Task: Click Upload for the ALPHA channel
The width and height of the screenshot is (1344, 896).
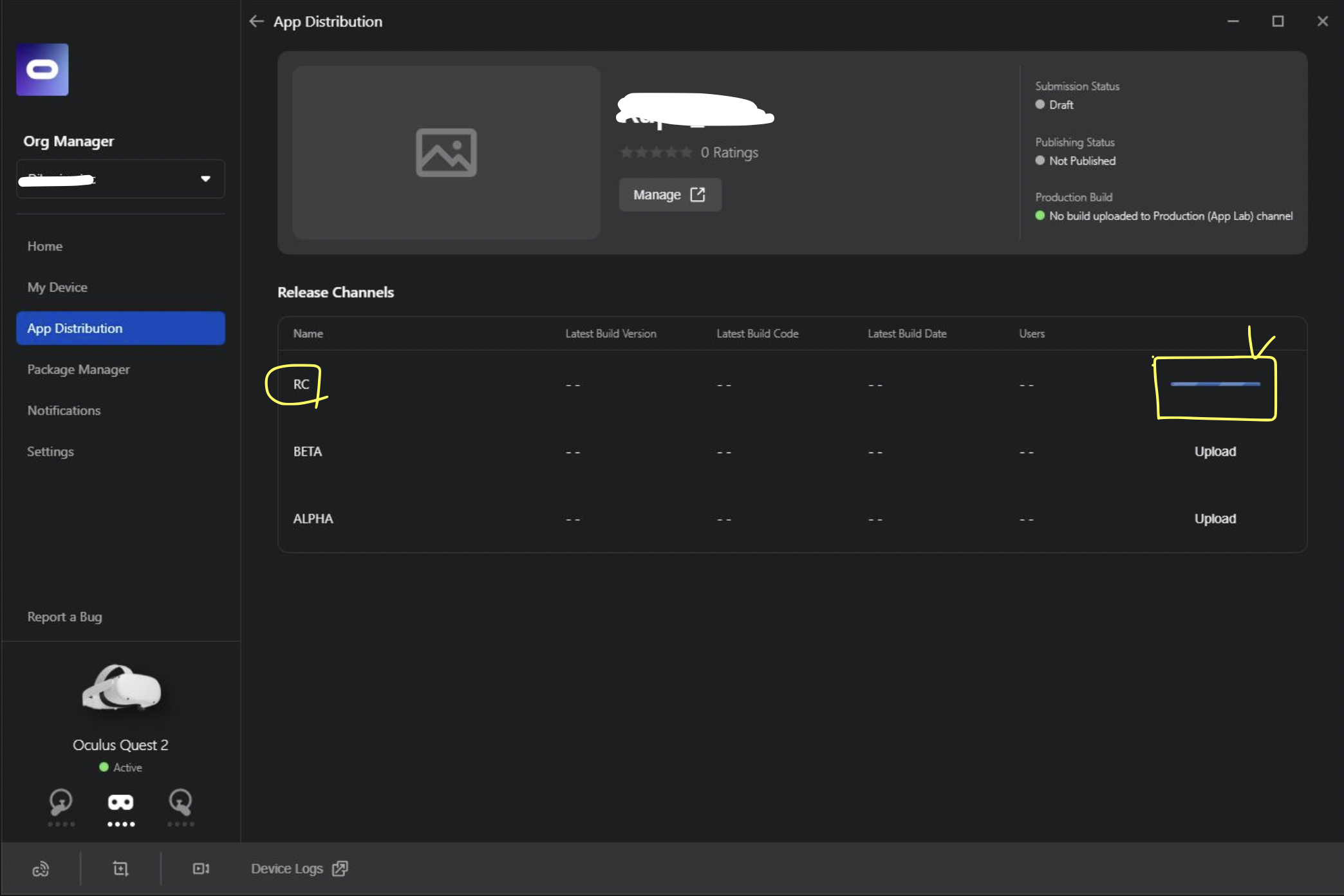Action: (1215, 519)
